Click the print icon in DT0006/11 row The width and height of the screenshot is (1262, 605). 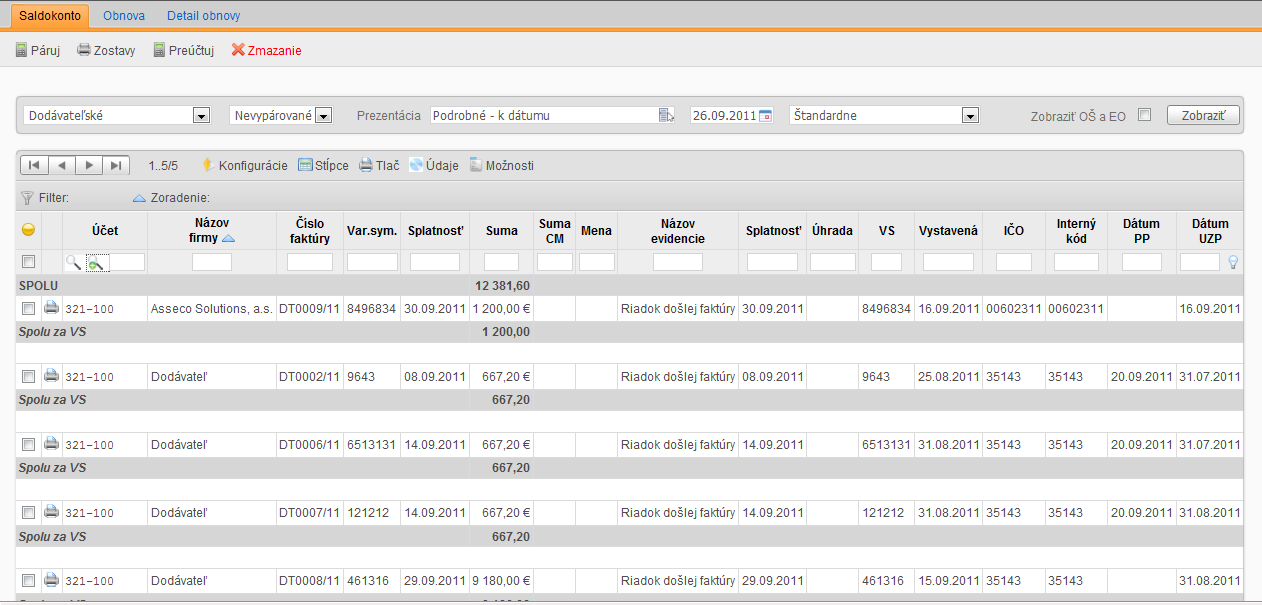[52, 444]
